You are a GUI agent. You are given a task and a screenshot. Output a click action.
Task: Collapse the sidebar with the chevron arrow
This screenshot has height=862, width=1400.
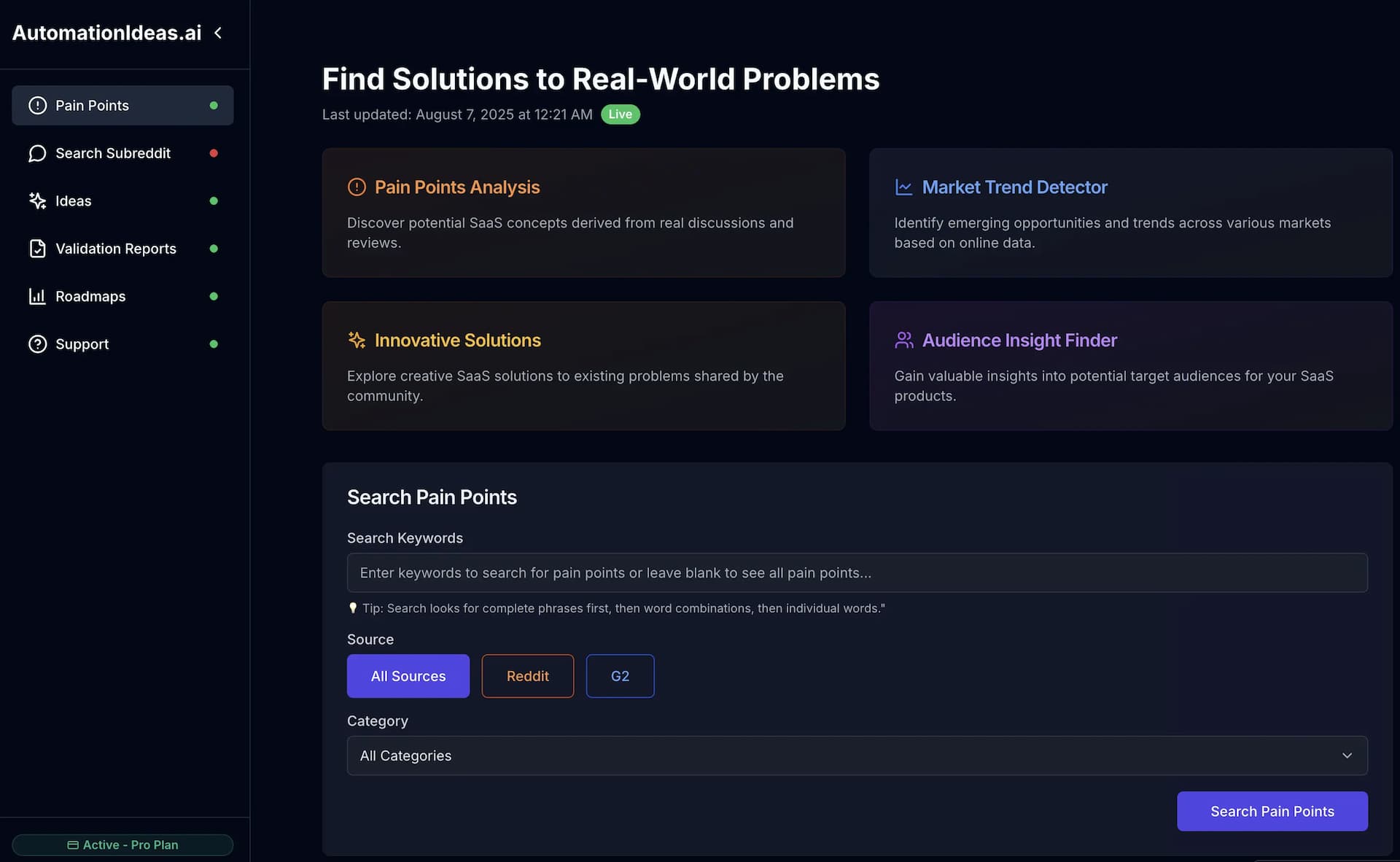218,33
